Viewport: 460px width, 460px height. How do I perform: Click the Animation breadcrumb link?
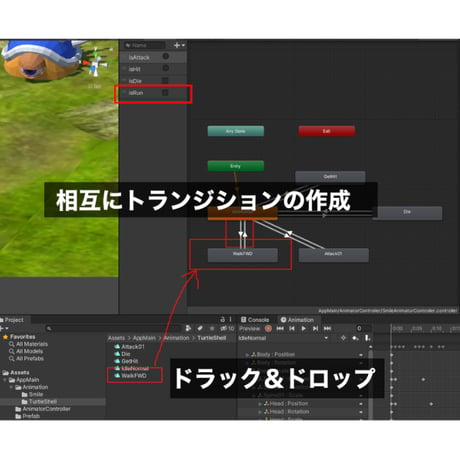point(177,338)
